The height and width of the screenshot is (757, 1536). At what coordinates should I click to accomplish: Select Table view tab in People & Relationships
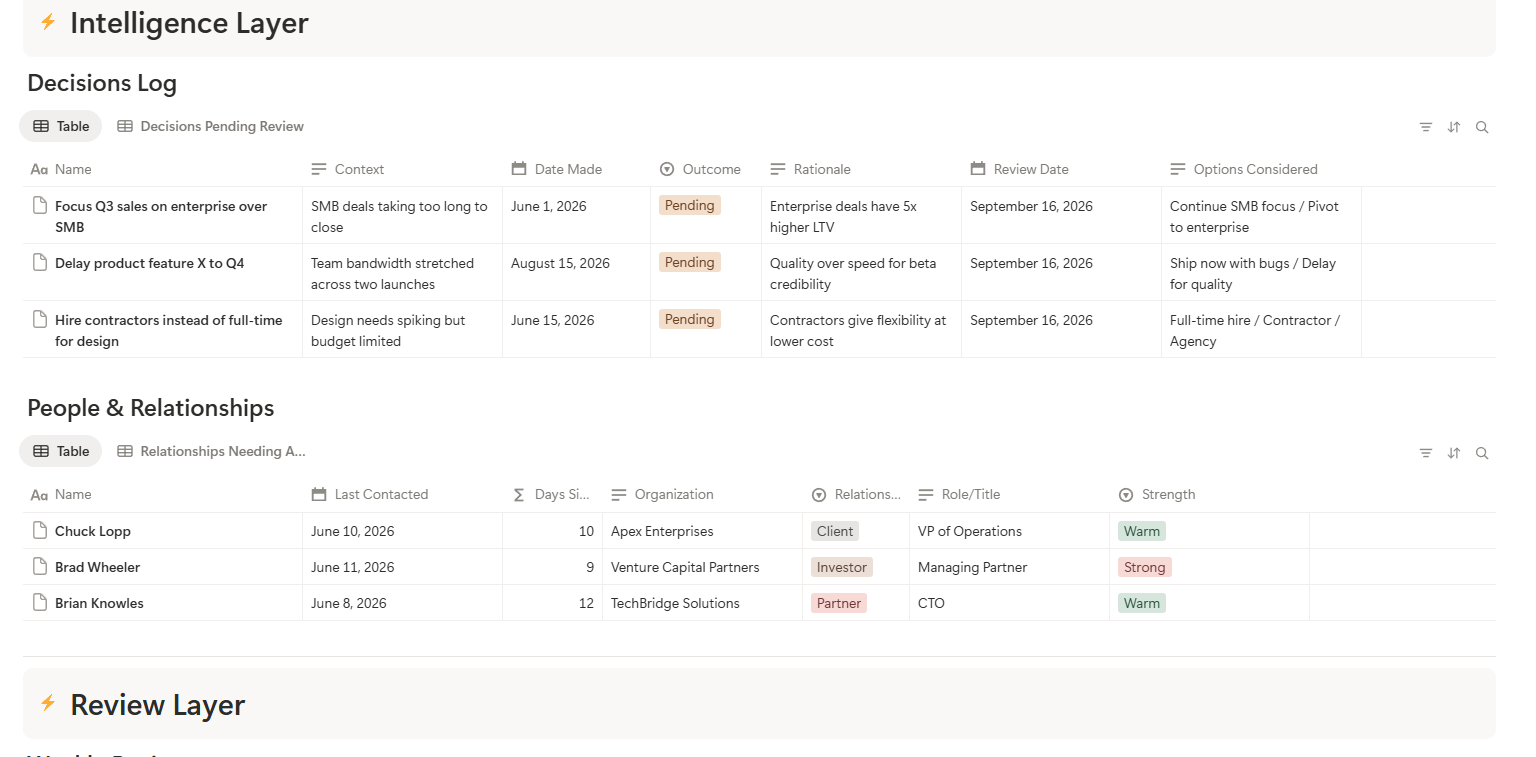pos(61,451)
